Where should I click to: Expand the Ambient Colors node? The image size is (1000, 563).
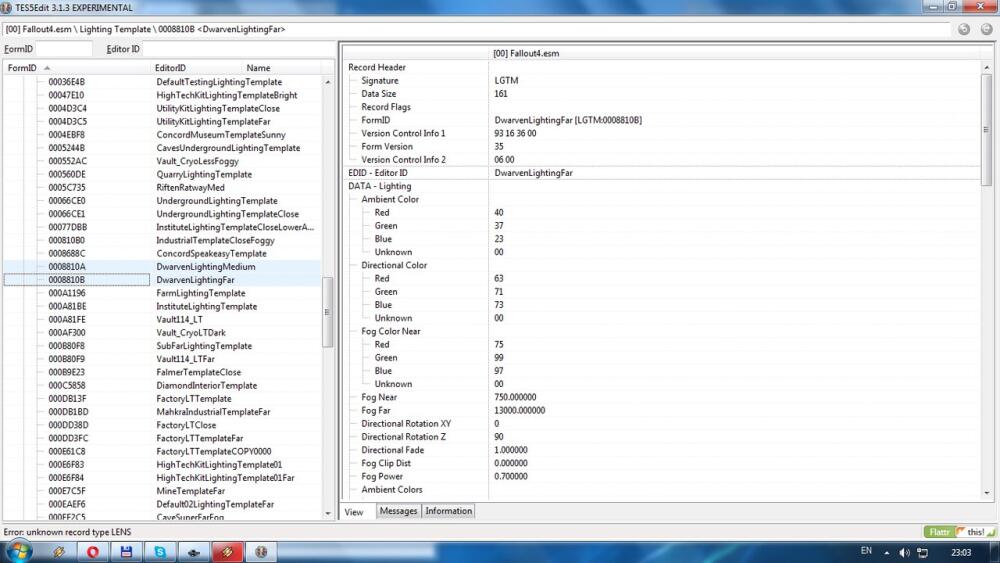coord(392,490)
